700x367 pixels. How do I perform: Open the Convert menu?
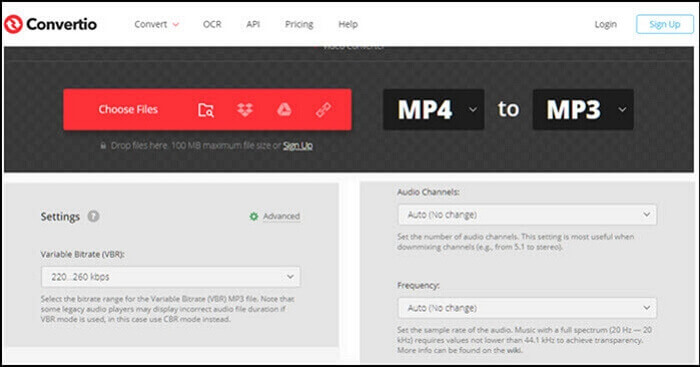(x=156, y=24)
